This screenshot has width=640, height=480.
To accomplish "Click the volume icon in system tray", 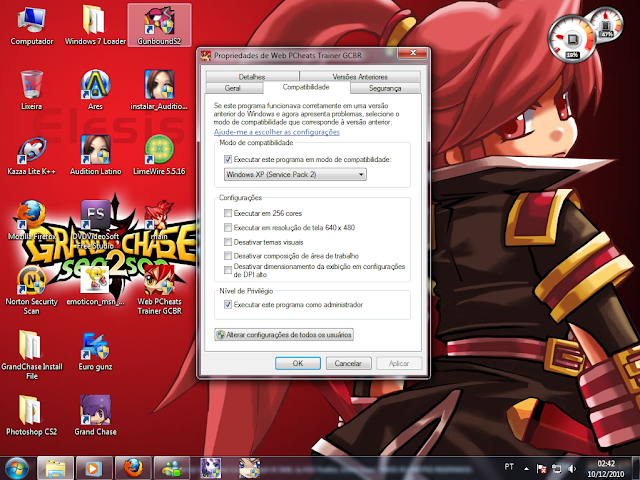I will pyautogui.click(x=572, y=469).
